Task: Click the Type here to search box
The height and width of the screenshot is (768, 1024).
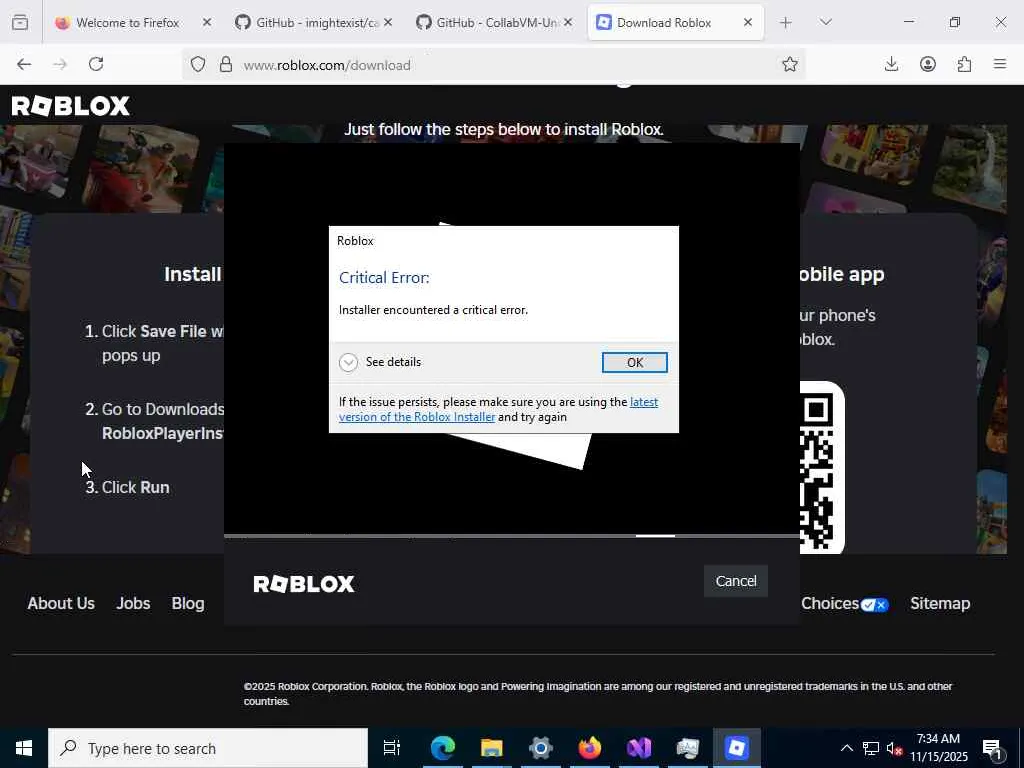Action: point(208,748)
